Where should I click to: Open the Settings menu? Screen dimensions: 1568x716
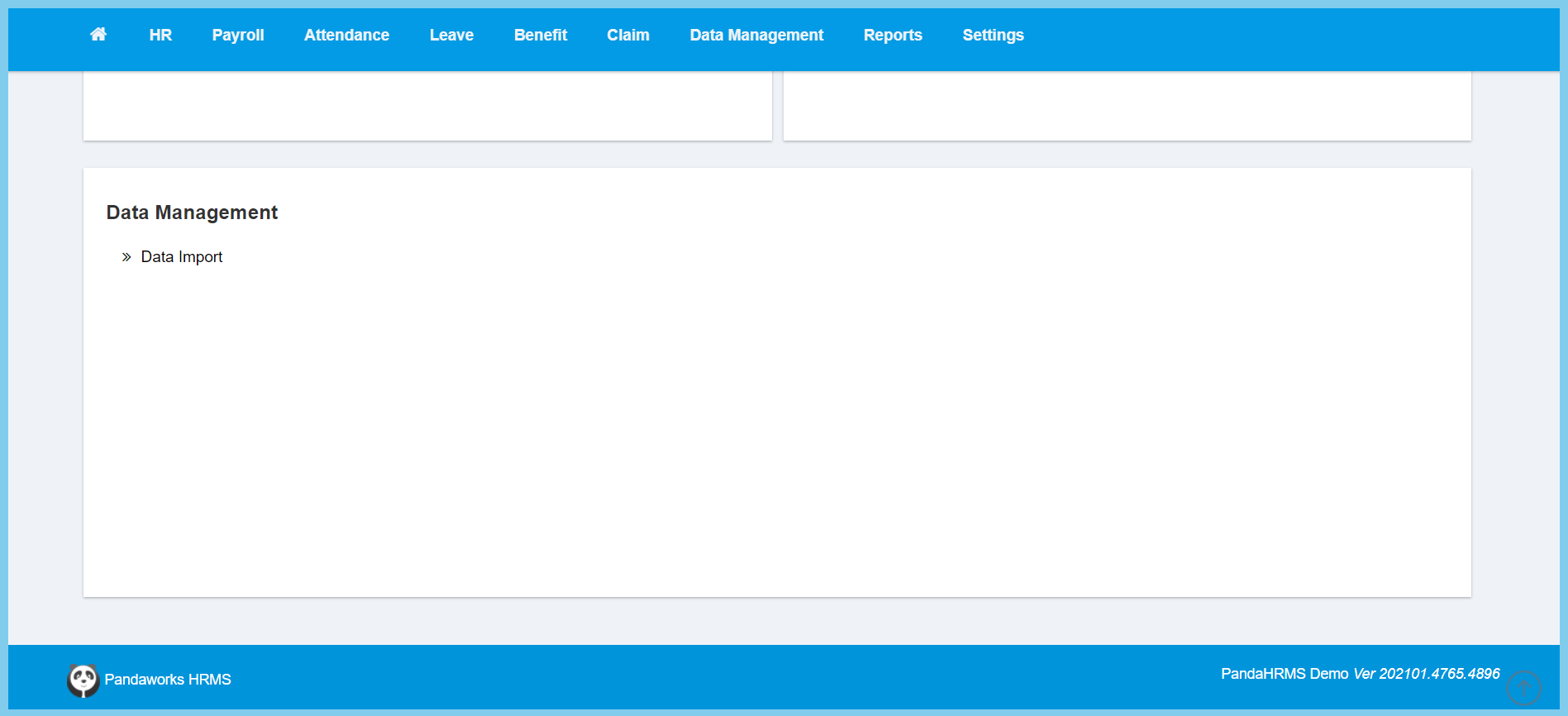[993, 36]
